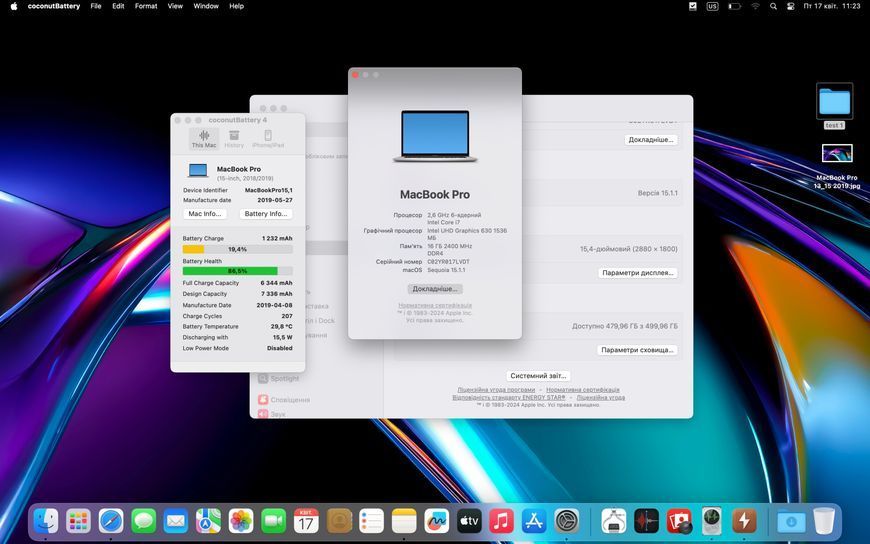Launch FaceTime from the Dock

tap(274, 521)
